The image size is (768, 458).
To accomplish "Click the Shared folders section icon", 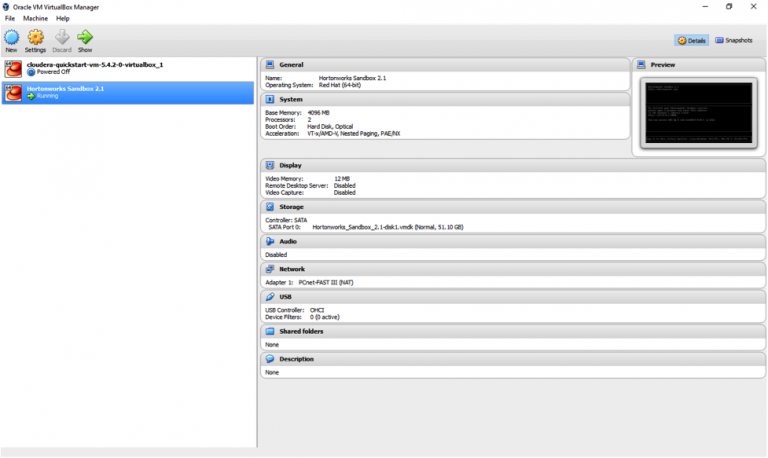I will pyautogui.click(x=270, y=332).
